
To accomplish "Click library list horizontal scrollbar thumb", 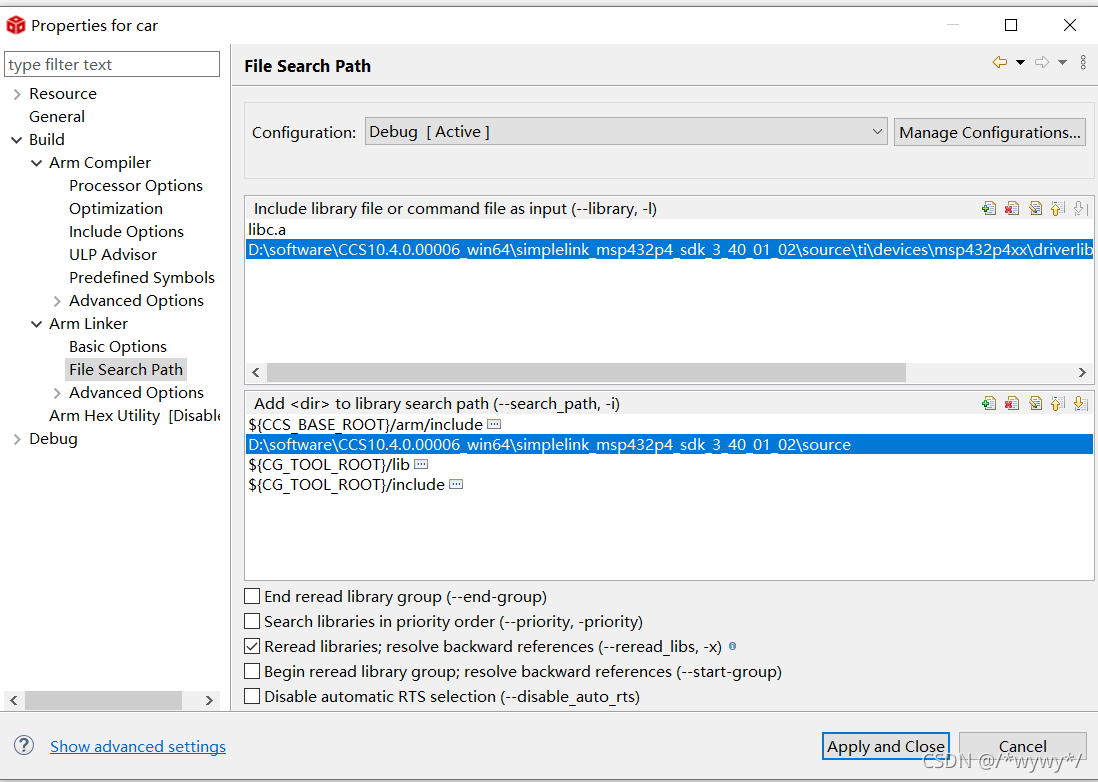I will pos(586,372).
